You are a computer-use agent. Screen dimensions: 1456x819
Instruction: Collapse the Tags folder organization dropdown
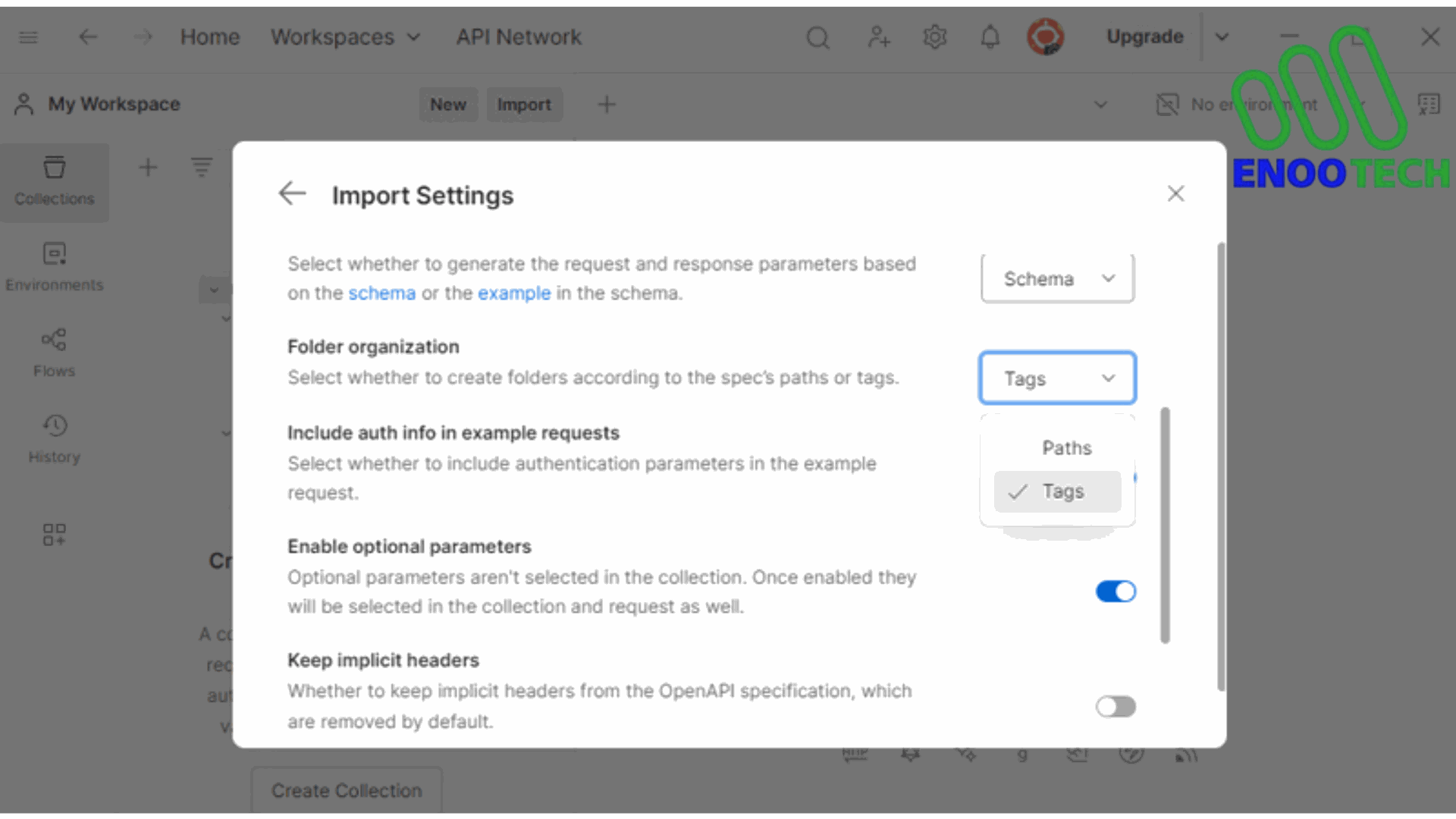click(1058, 378)
